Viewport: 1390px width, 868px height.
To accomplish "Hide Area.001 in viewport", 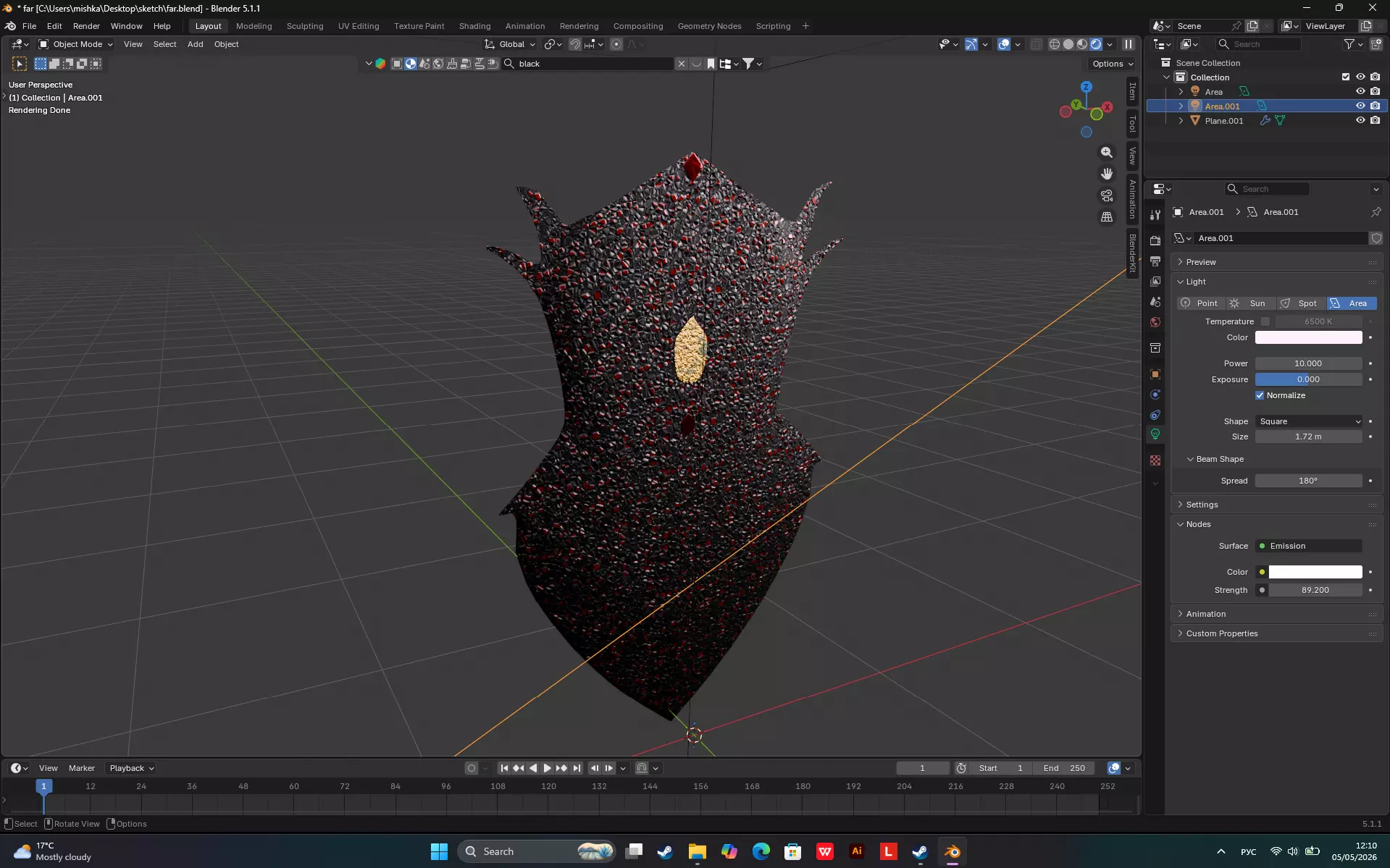I will point(1360,106).
